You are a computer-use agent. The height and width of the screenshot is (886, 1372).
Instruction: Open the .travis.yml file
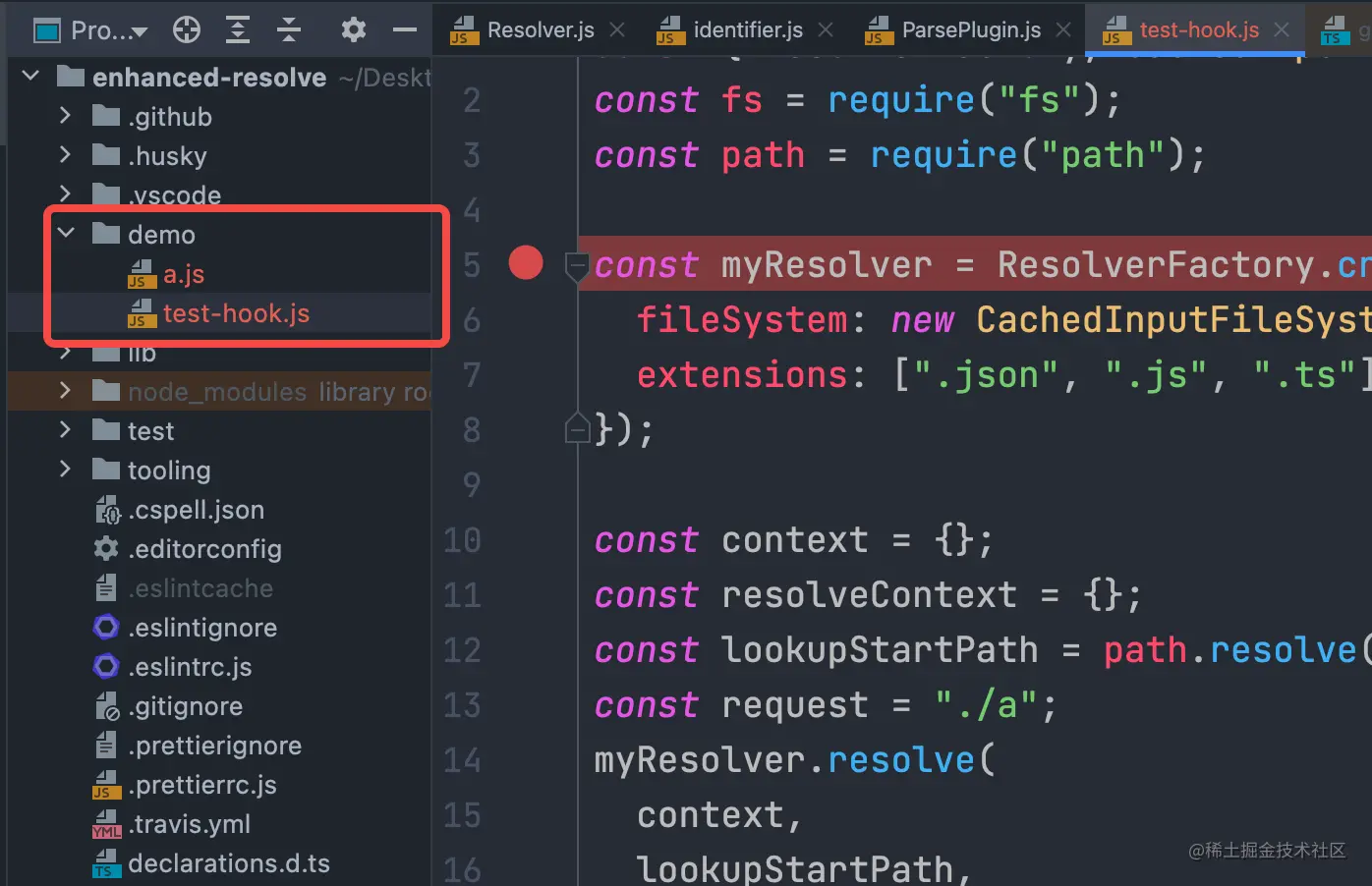[189, 824]
